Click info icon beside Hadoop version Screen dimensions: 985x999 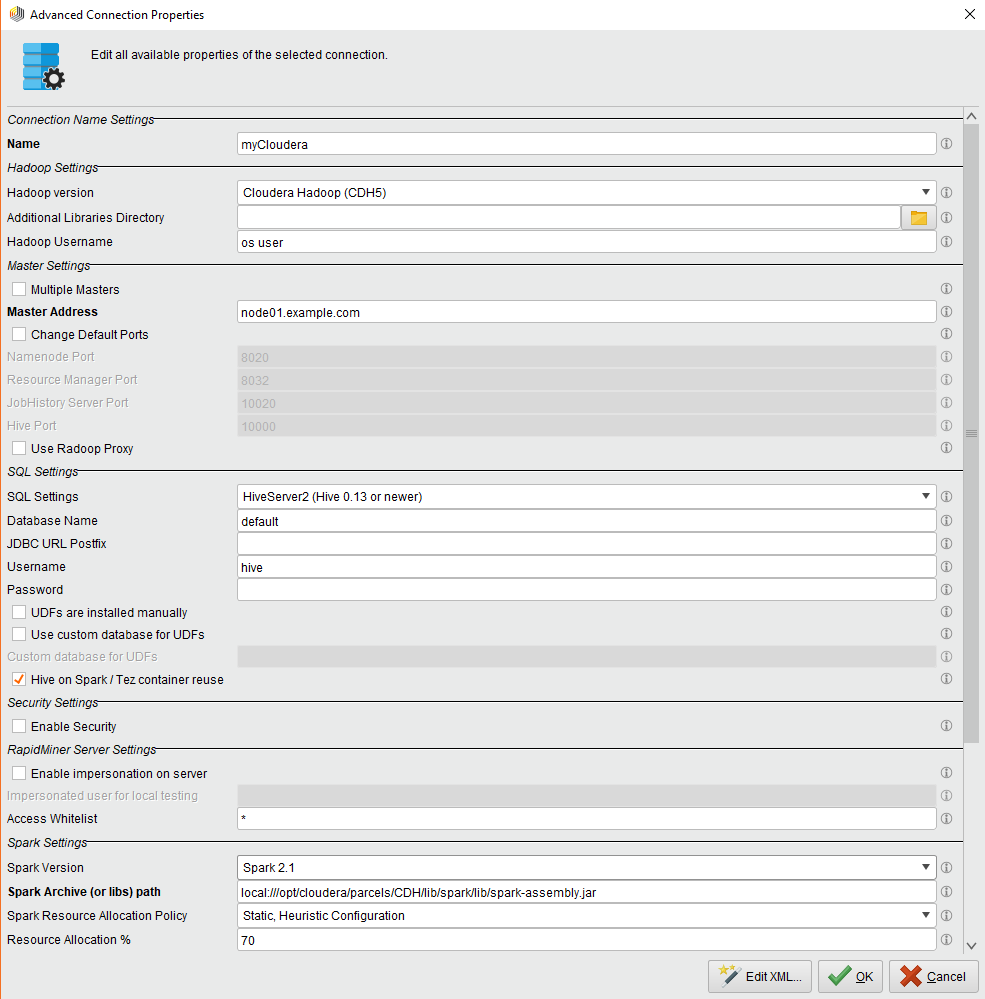tap(946, 193)
